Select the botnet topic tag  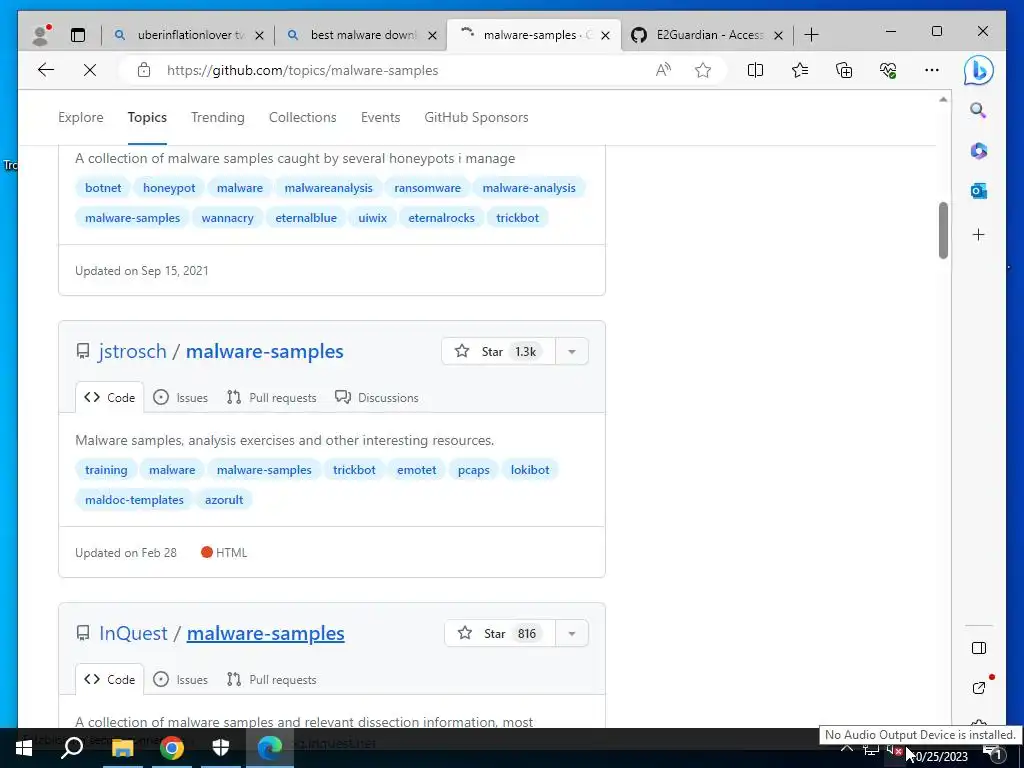(x=103, y=188)
